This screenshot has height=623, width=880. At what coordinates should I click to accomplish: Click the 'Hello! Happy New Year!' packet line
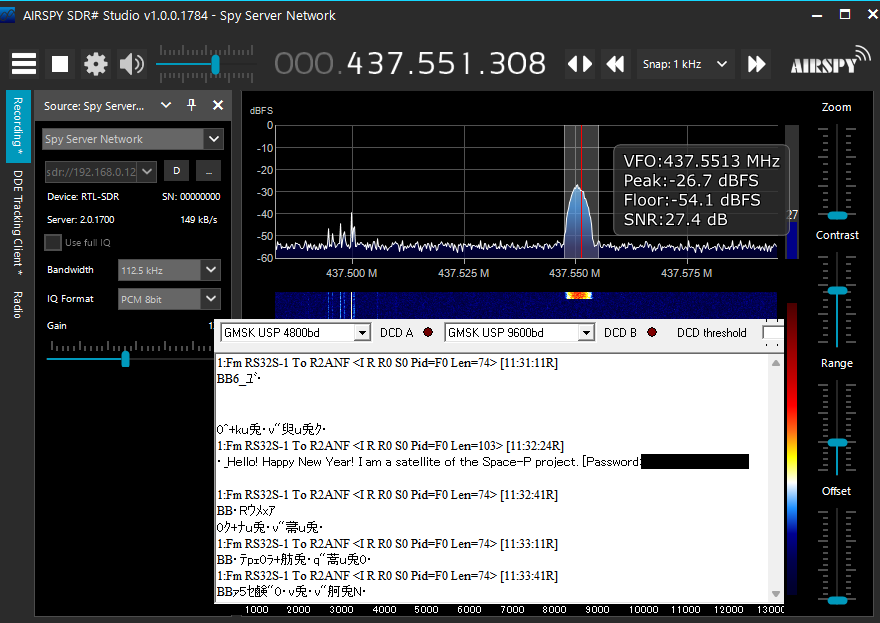tap(483, 462)
